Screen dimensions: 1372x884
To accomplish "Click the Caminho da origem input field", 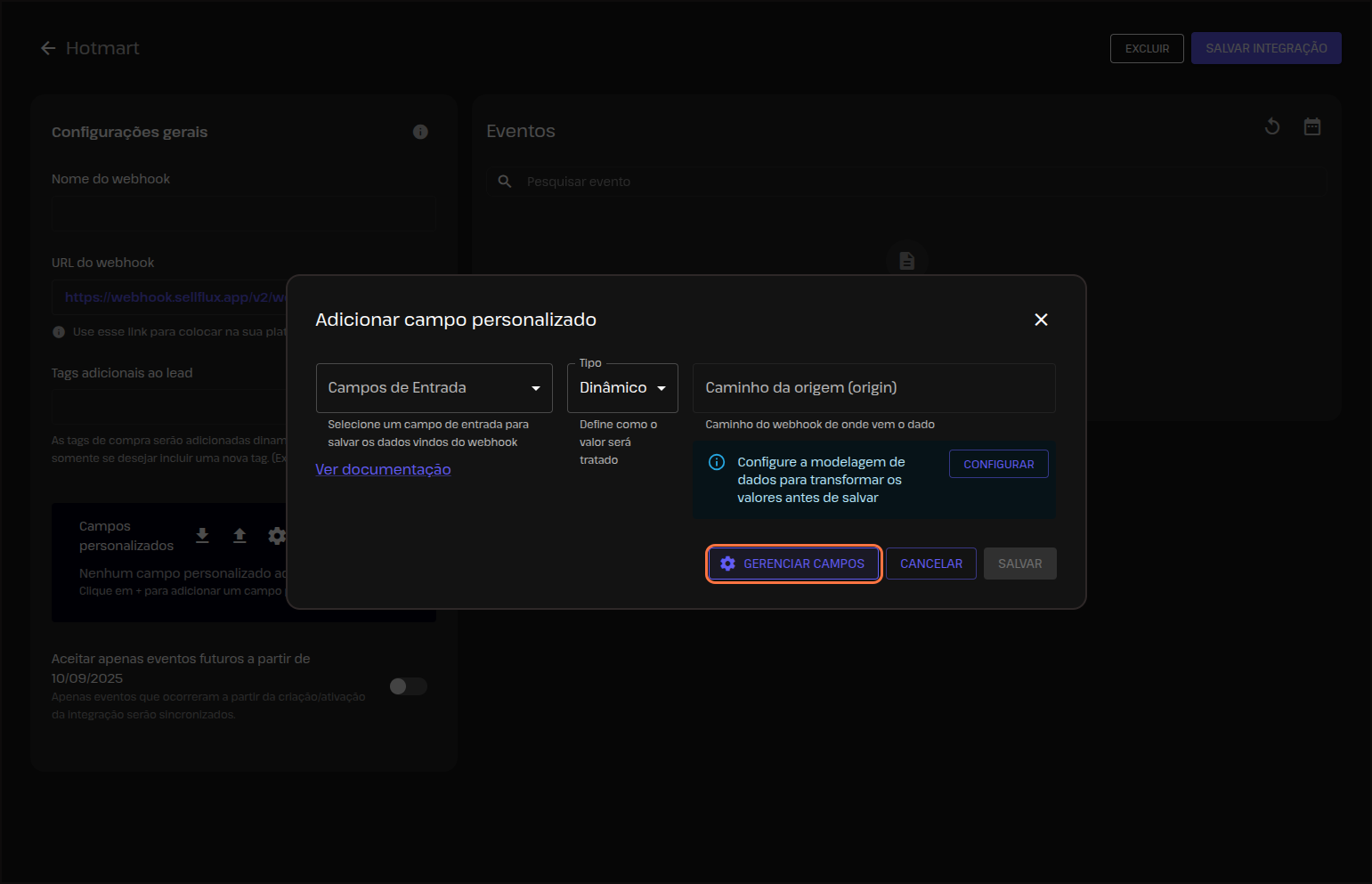I will [x=873, y=388].
